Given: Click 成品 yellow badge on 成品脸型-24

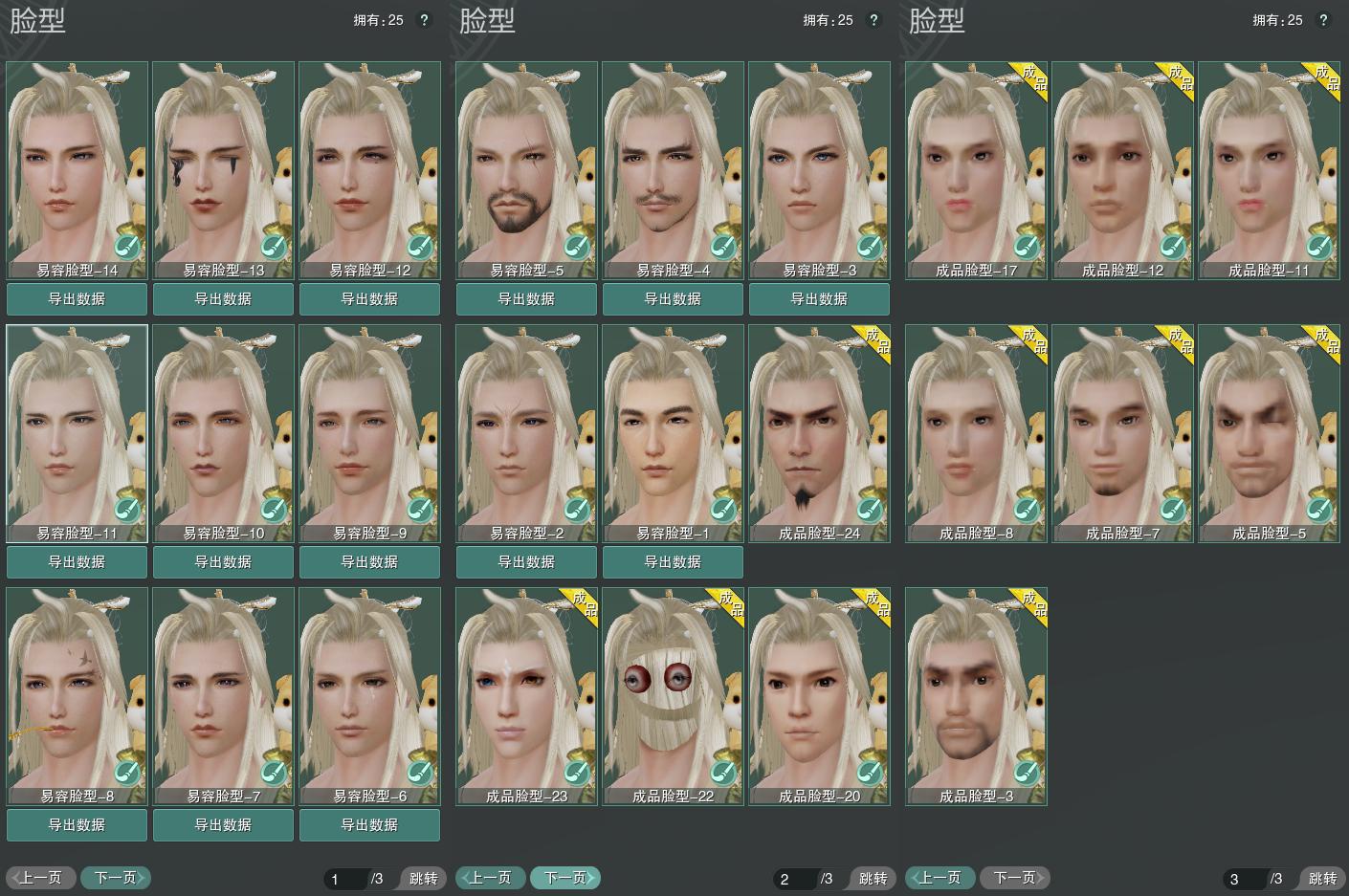Looking at the screenshot, I should 873,342.
